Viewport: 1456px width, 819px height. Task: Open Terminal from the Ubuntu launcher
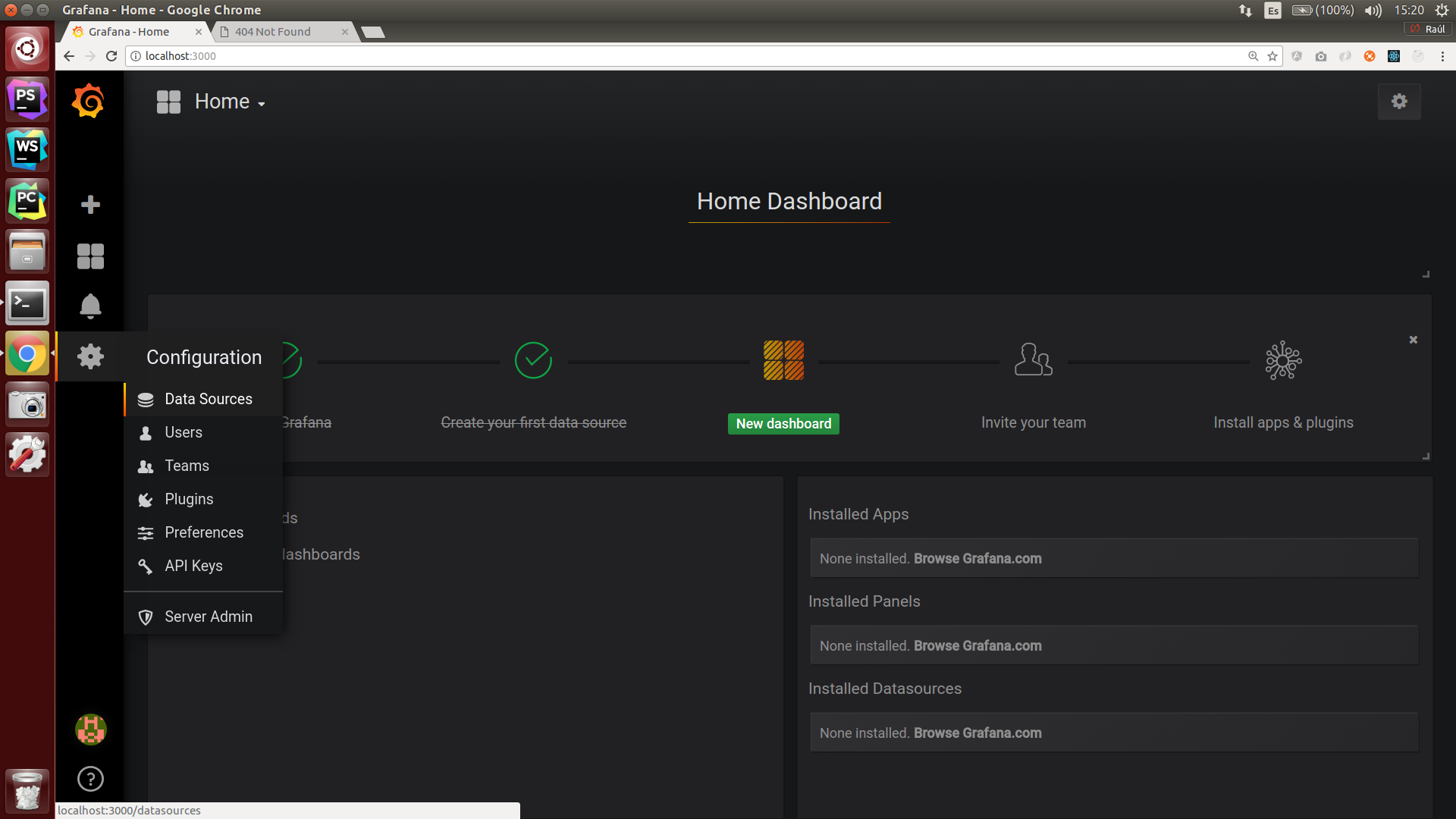click(x=27, y=303)
